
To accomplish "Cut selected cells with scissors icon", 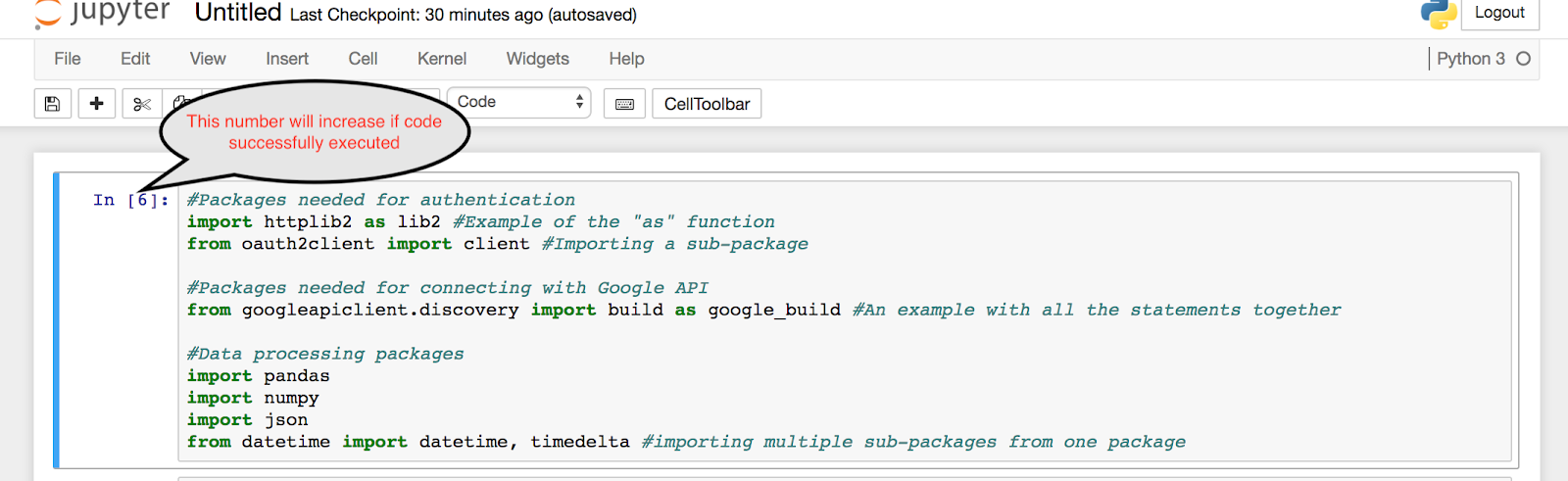I will pyautogui.click(x=142, y=104).
